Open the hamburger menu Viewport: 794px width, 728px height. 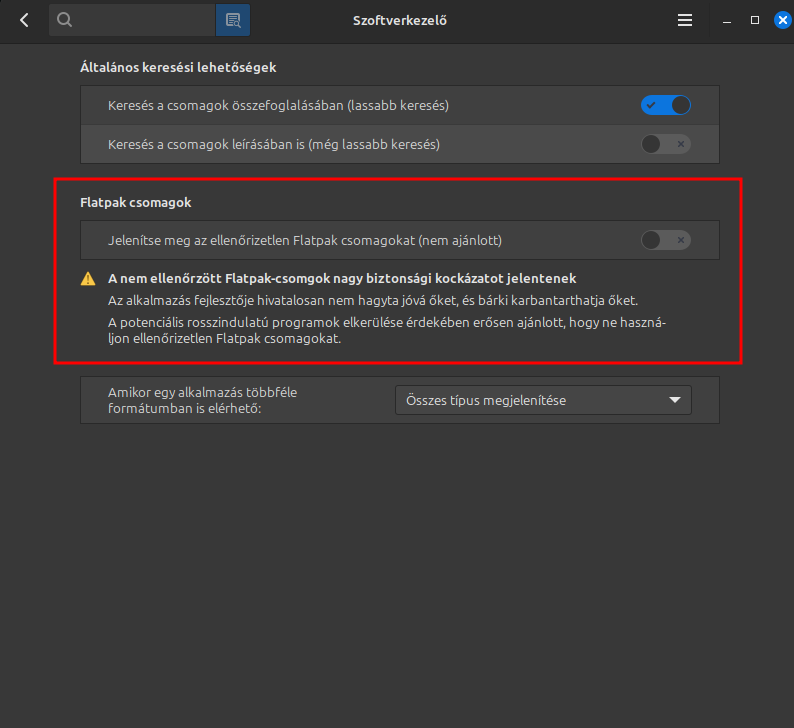pos(685,20)
